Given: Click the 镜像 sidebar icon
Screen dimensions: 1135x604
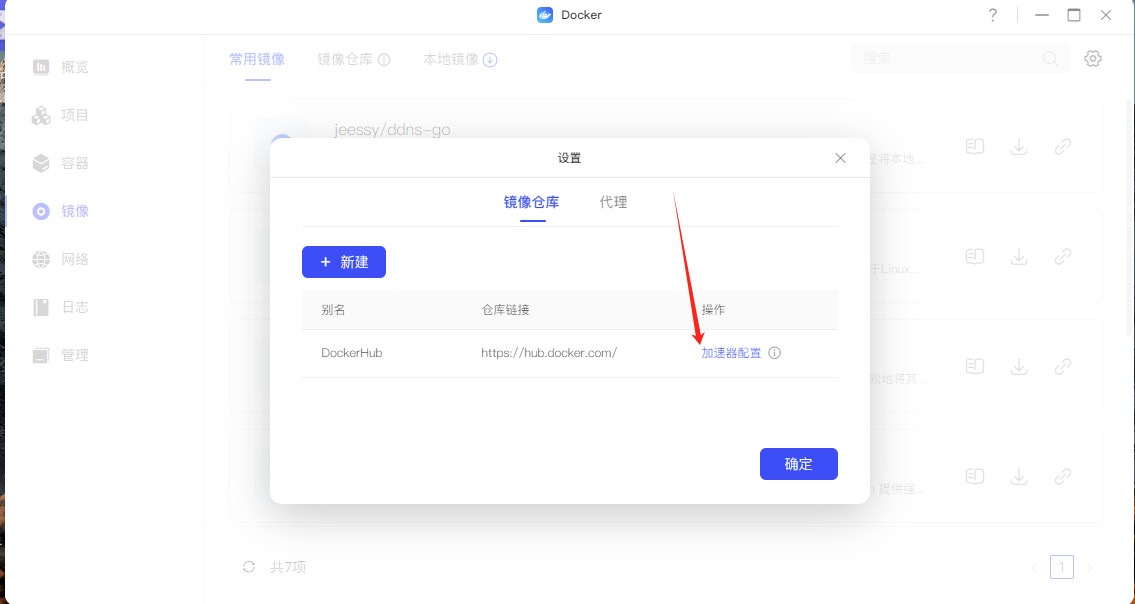Looking at the screenshot, I should [x=41, y=211].
